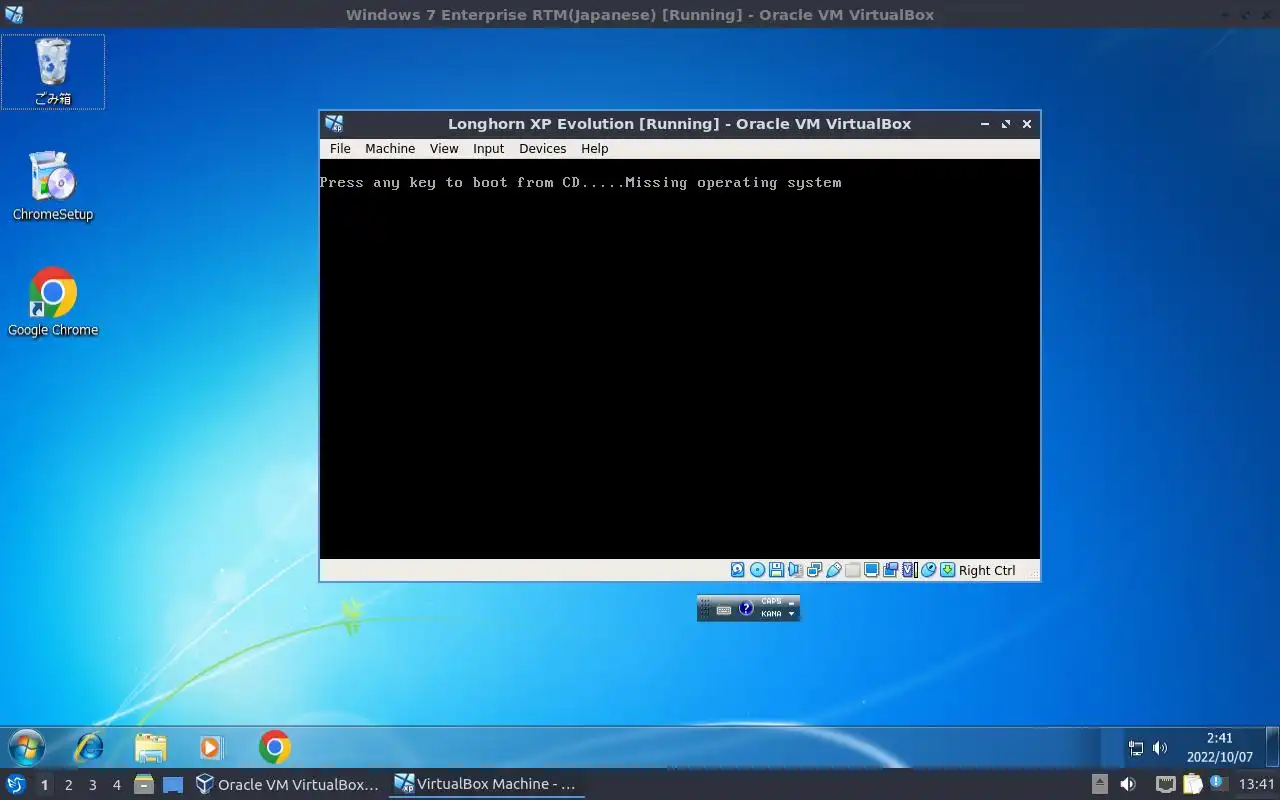
Task: Click the host show desktop panel icon
Action: coord(173,785)
